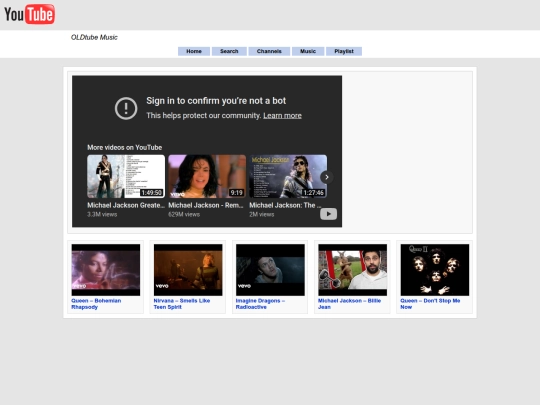Select the 1:49:50 Michael Jackson Greatest thumbnail
The height and width of the screenshot is (405, 540).
126,176
